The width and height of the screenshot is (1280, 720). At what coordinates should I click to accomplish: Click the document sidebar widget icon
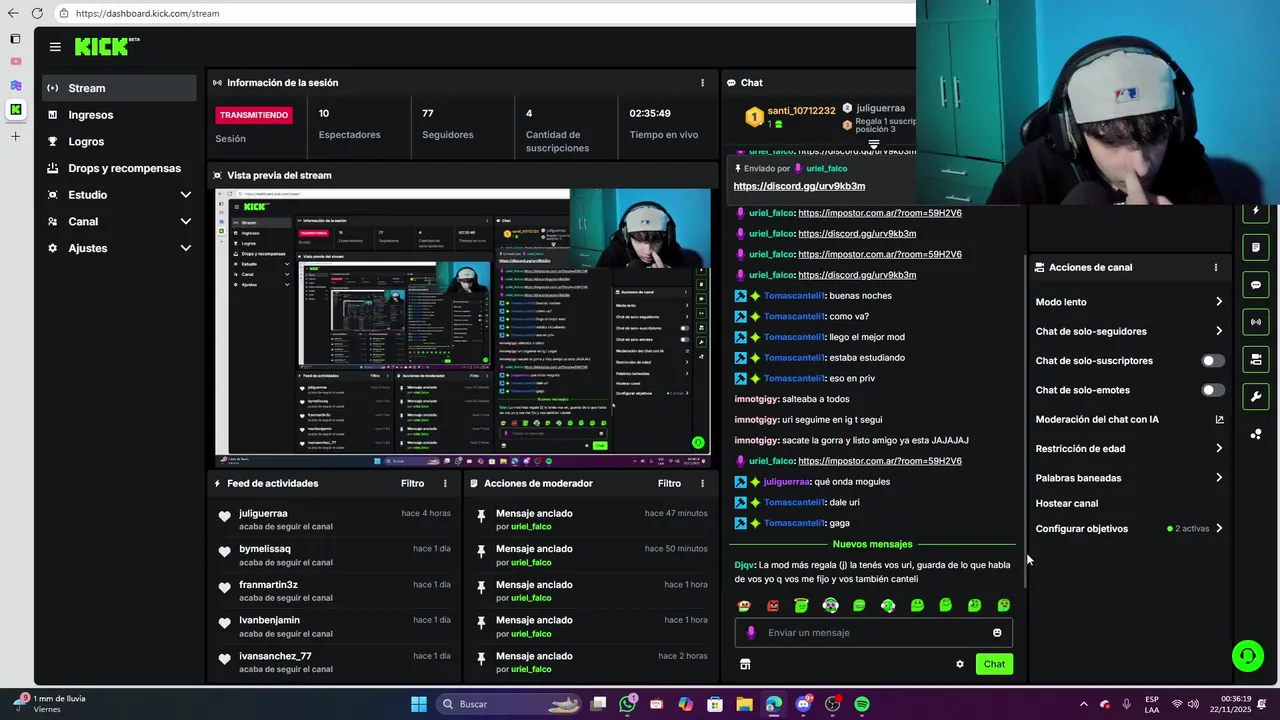coord(1256,247)
